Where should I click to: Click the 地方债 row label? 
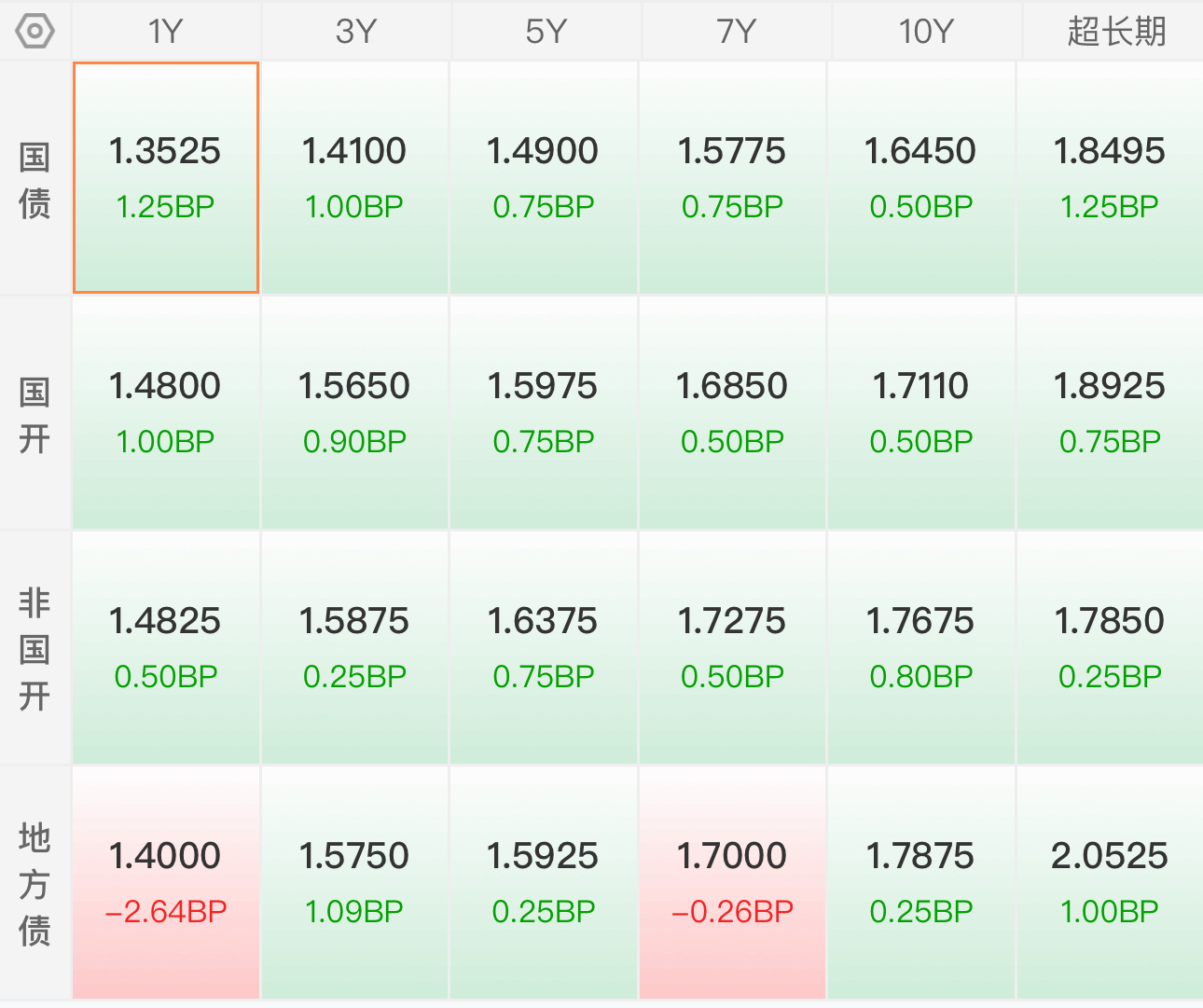click(35, 884)
